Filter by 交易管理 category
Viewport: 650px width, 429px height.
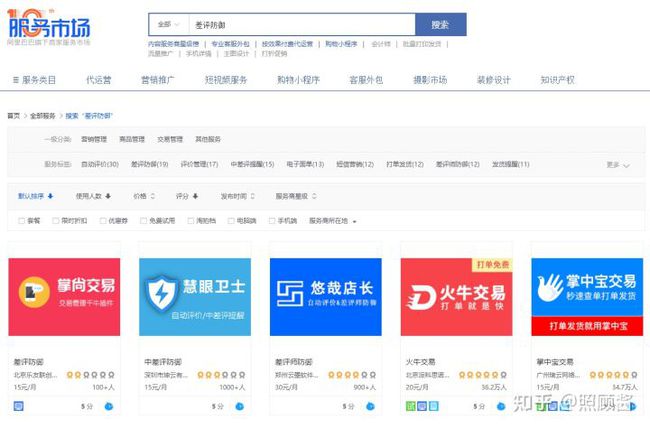pyautogui.click(x=170, y=139)
